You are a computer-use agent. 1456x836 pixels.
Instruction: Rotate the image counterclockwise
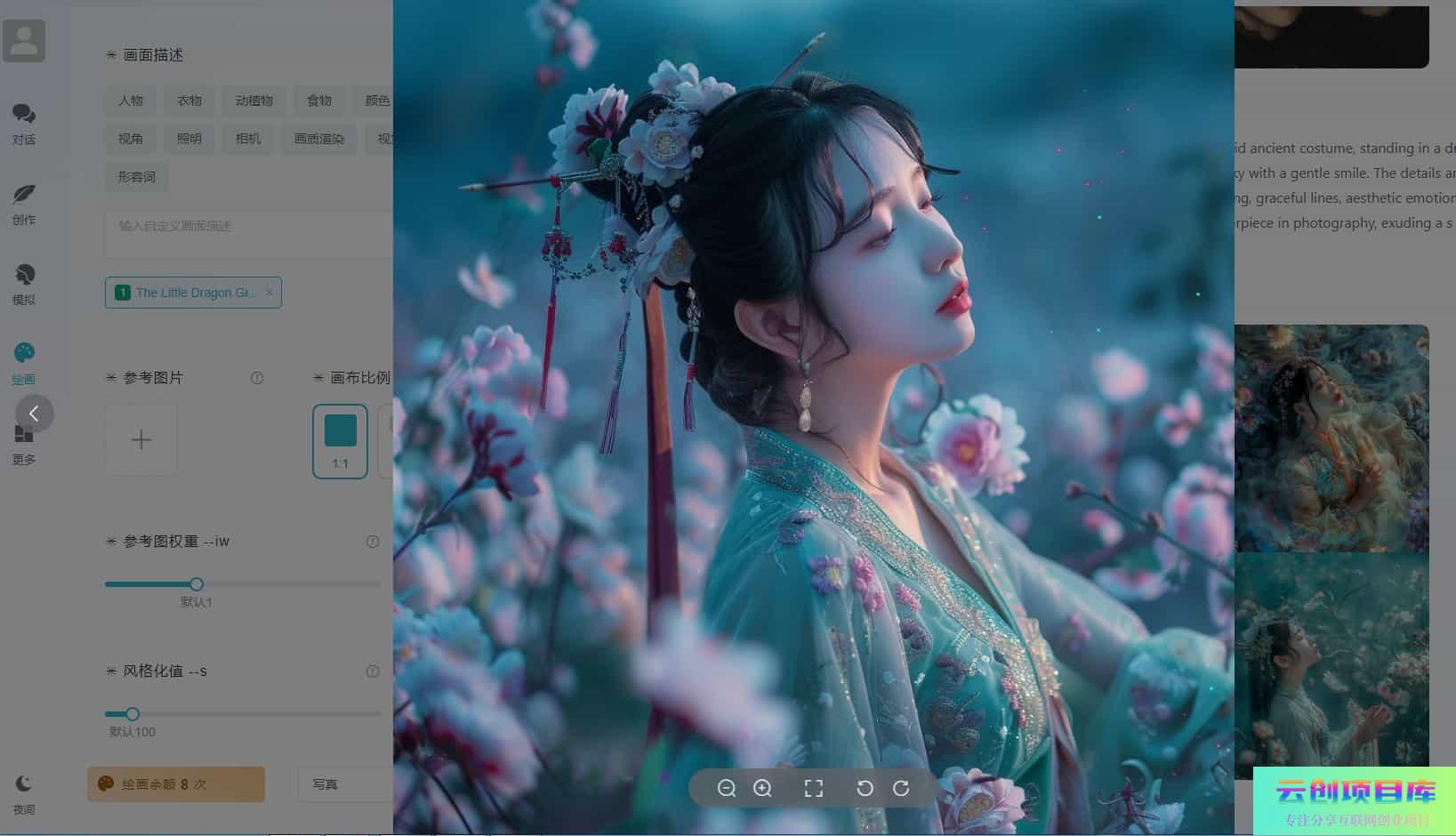click(865, 789)
